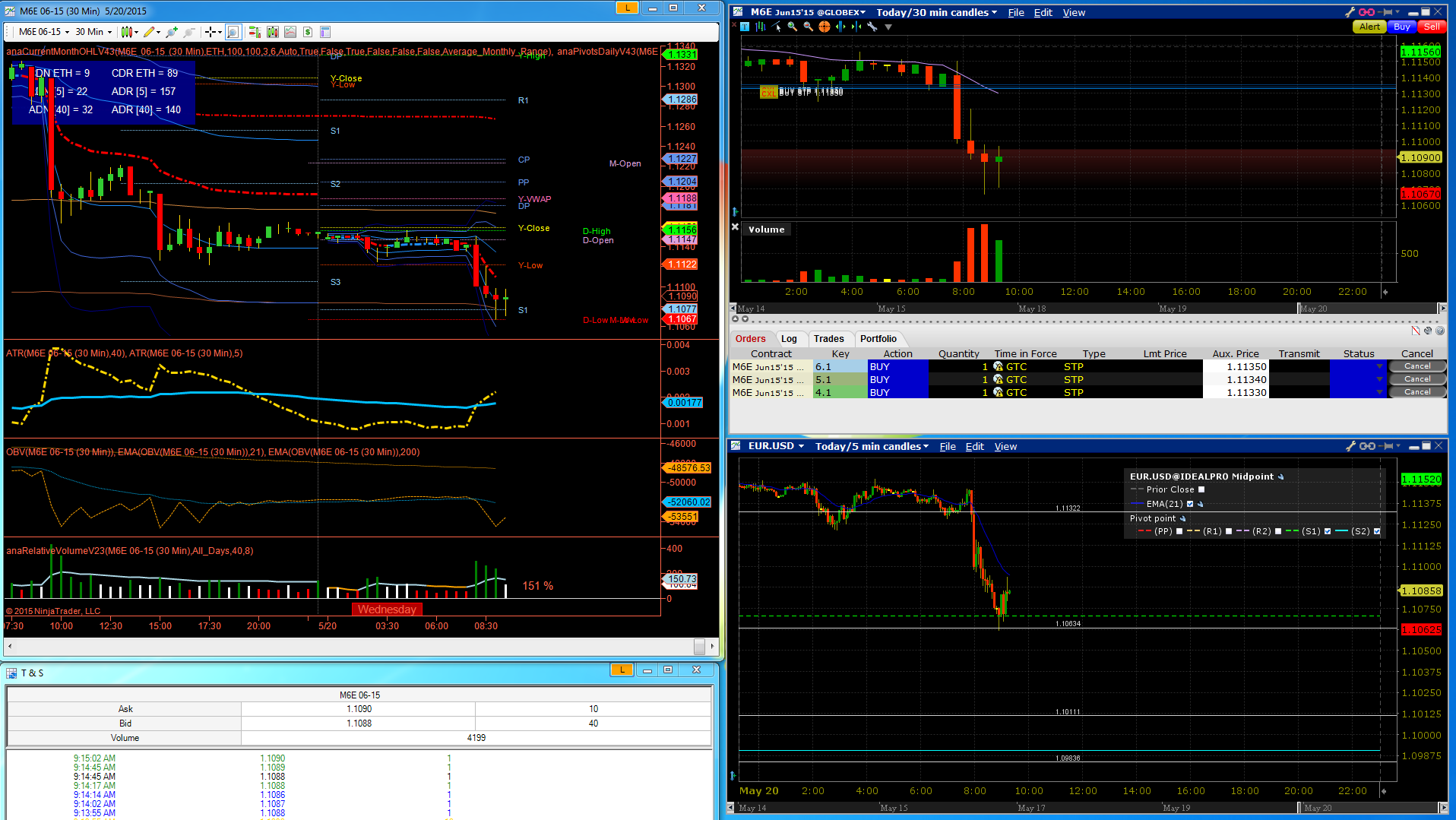Click the green zoom in magnifier in M6E toolbar
1456x820 pixels.
pyautogui.click(x=793, y=27)
